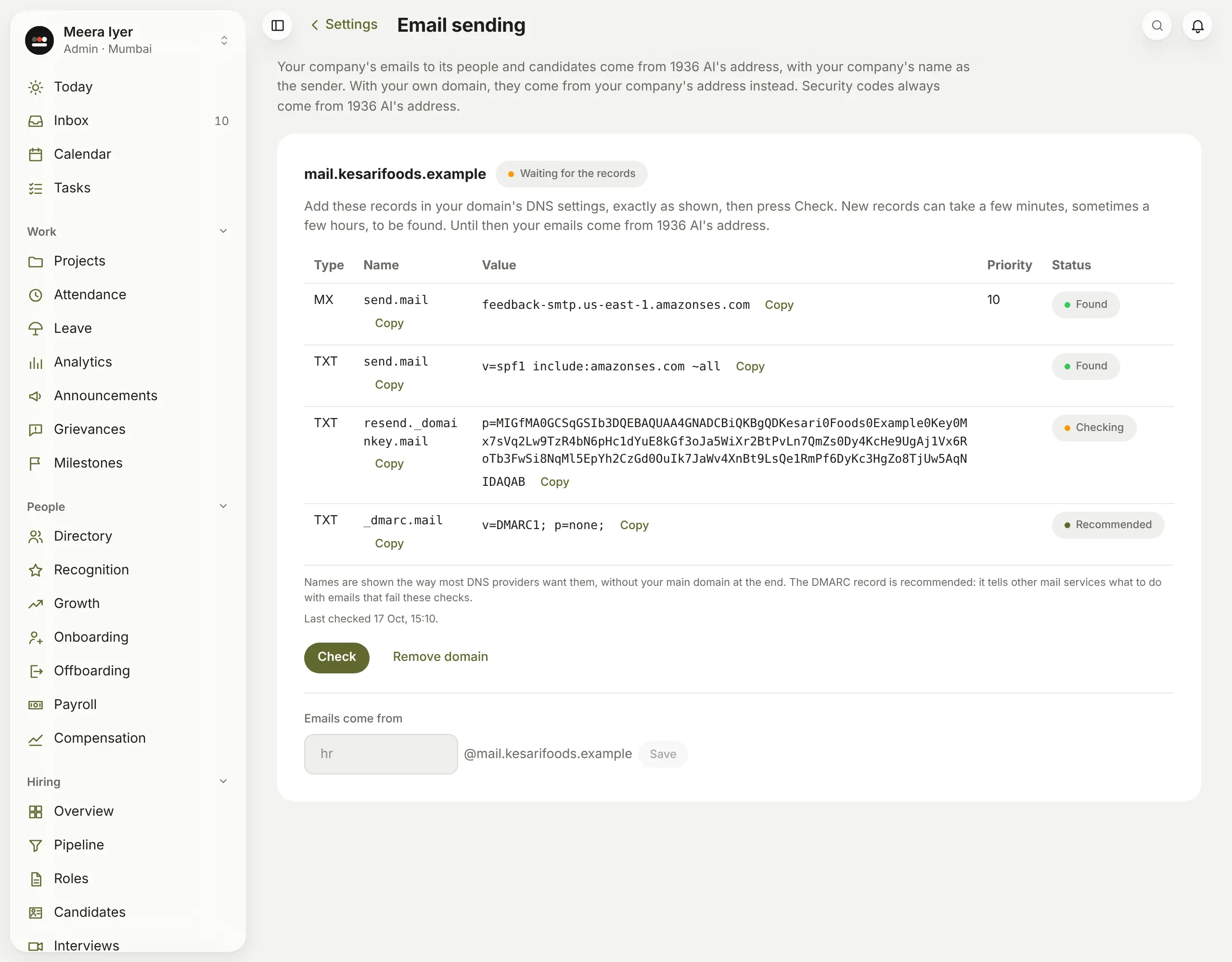Open Offboarding in the sidebar

point(128,671)
